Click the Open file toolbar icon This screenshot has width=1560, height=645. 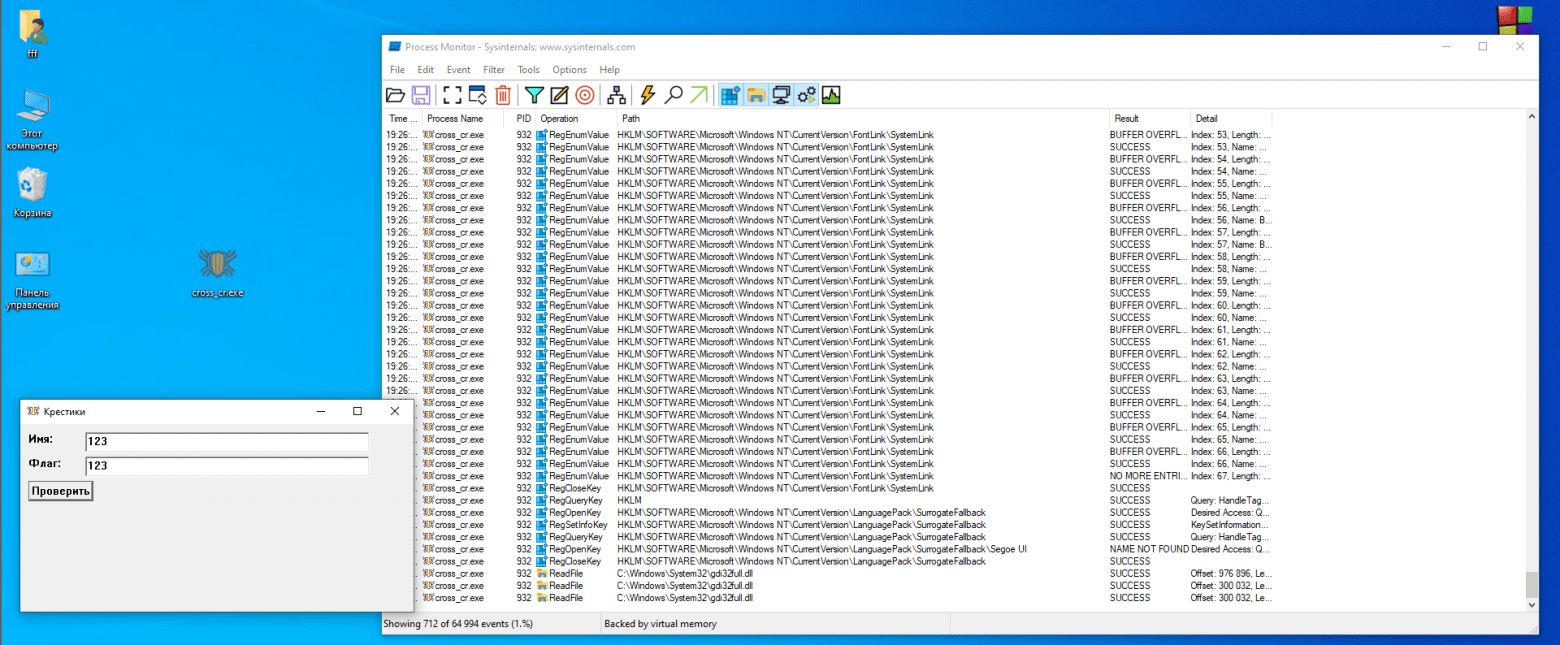pos(396,95)
